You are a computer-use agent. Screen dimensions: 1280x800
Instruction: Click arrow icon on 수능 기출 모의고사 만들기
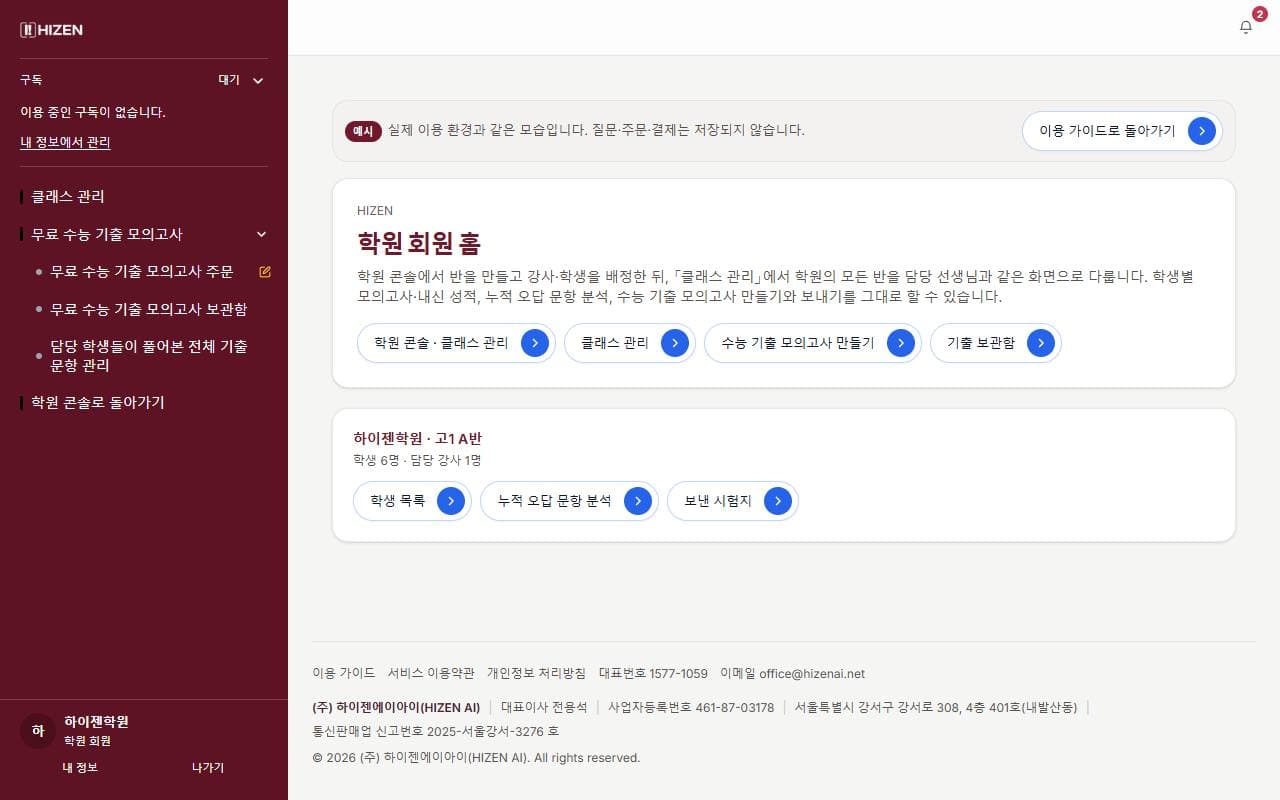(901, 343)
